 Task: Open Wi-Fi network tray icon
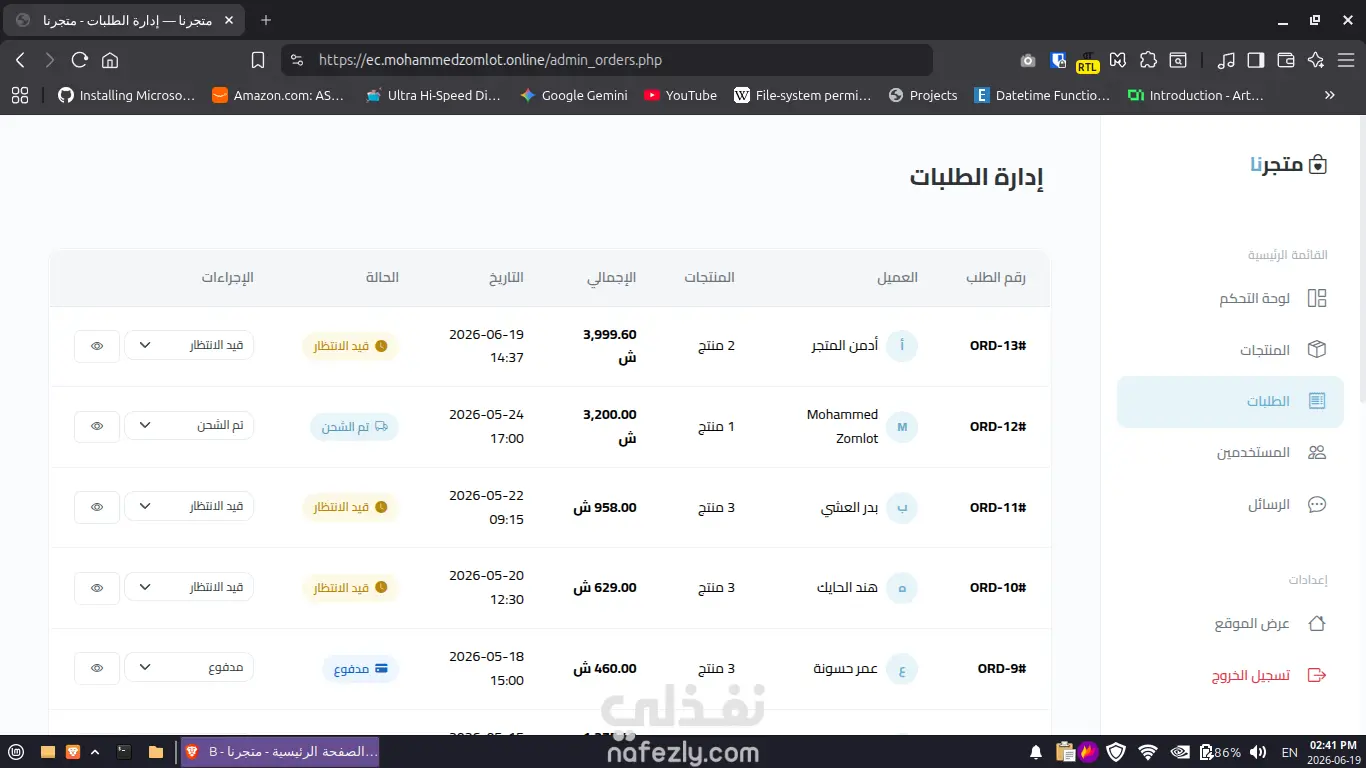point(1148,752)
